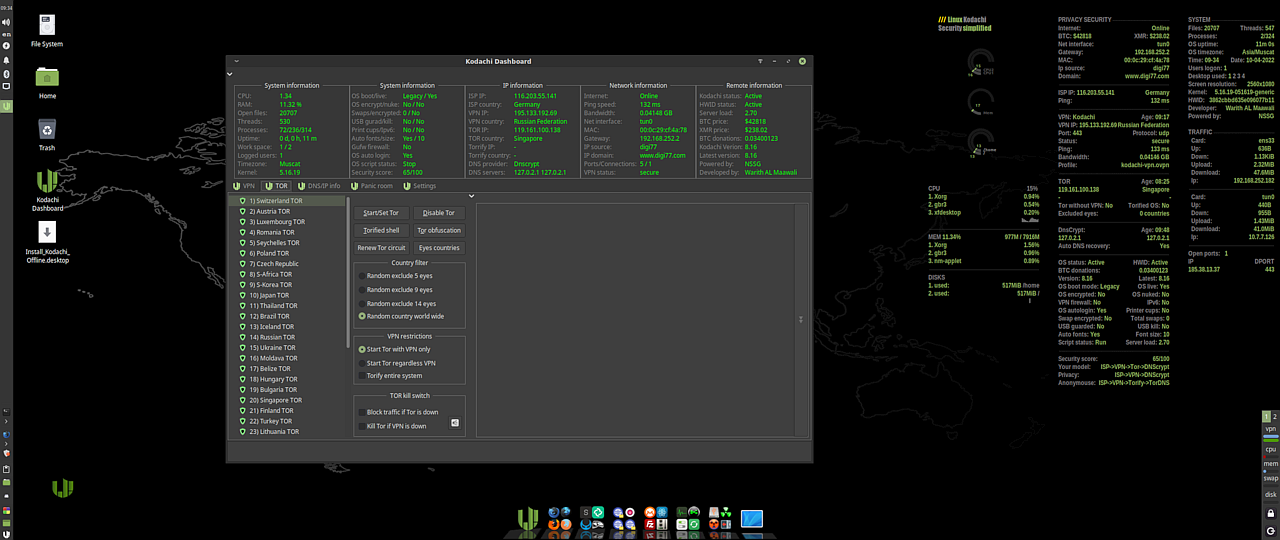
Task: Switch to workspace 2 in the right panel
Action: tap(1274, 416)
